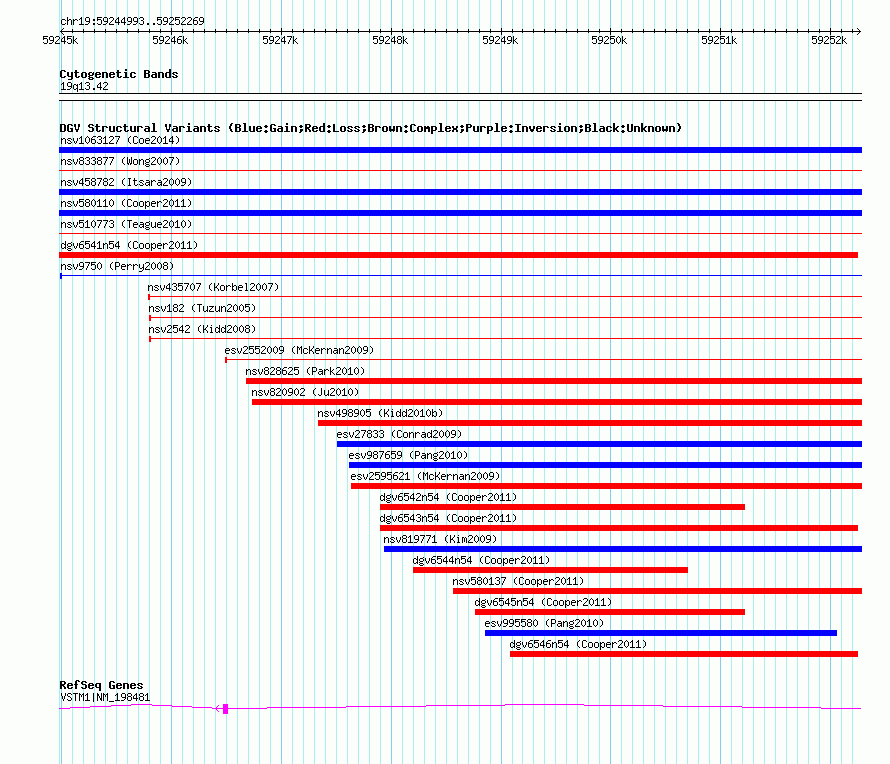Viewport: 890px width, 764px height.
Task: Click the 59249k ruler tick label
Action: point(500,40)
